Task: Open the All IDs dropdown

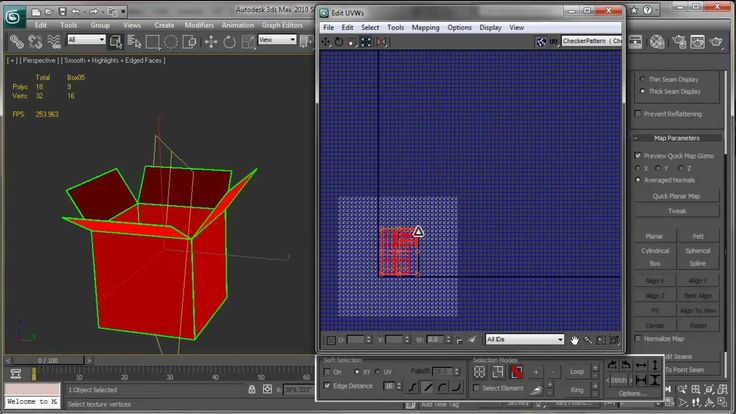Action: pos(524,340)
